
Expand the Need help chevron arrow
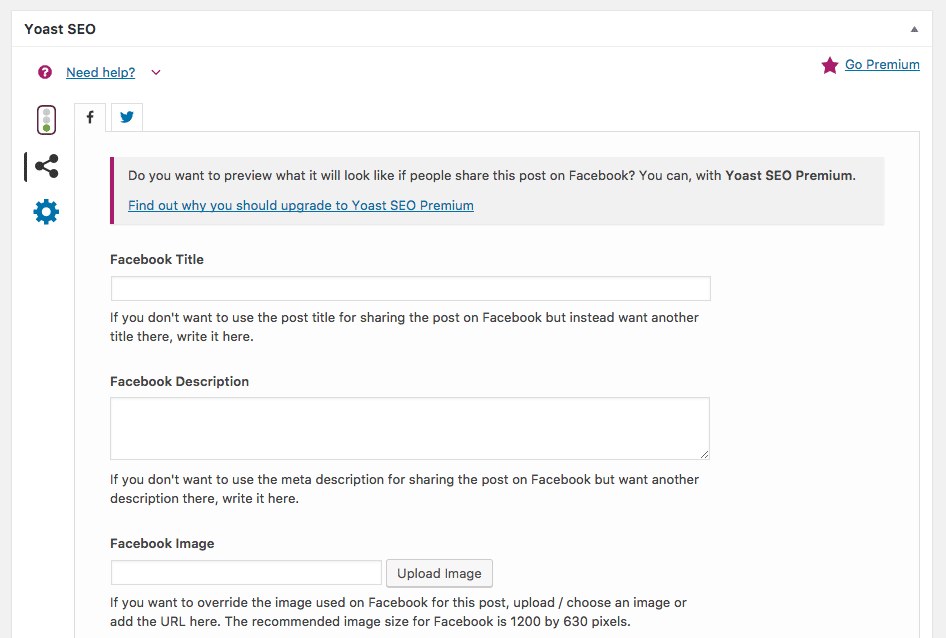pos(156,72)
